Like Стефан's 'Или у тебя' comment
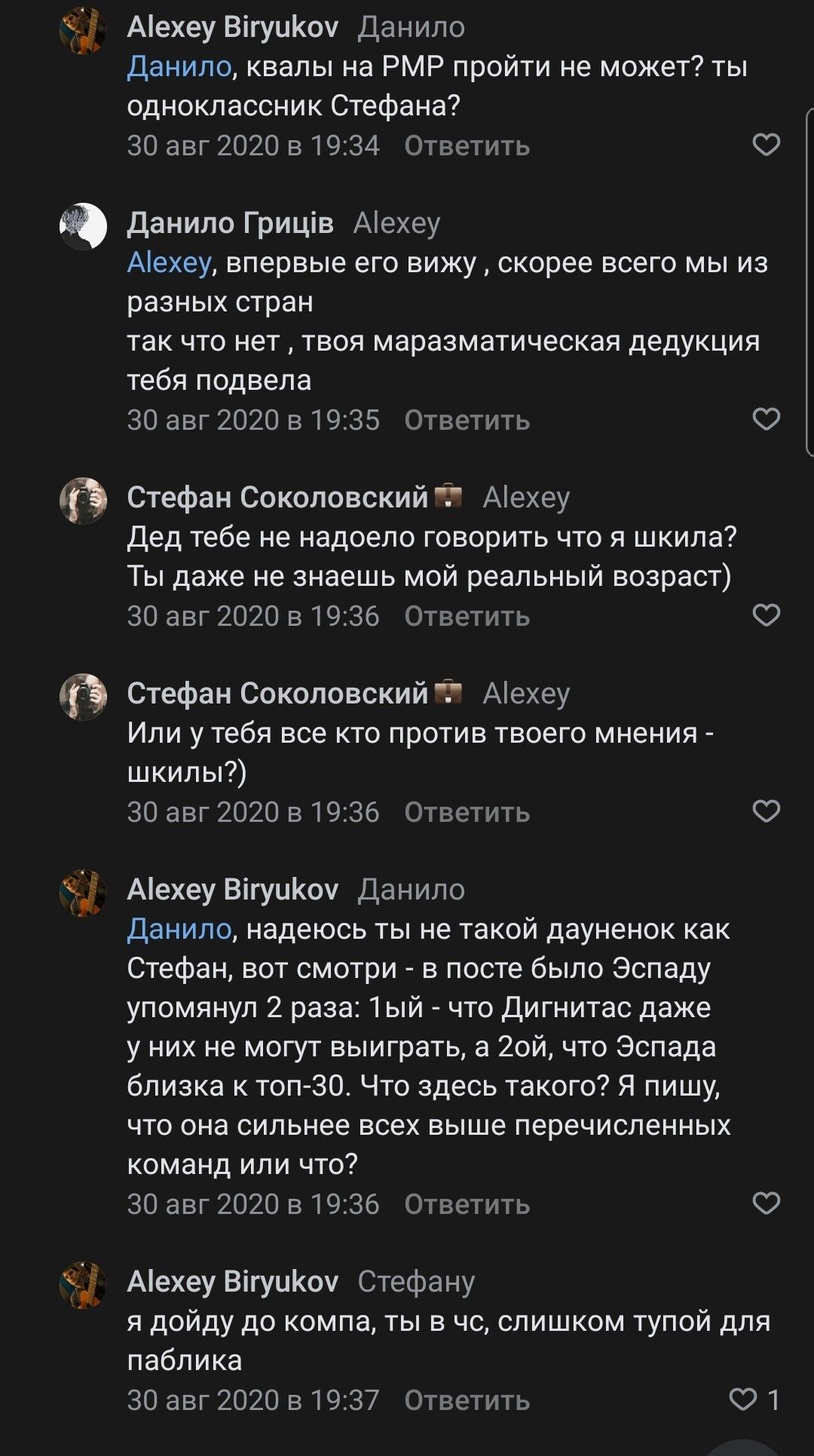Screen dimensions: 814x1456 (x=766, y=811)
